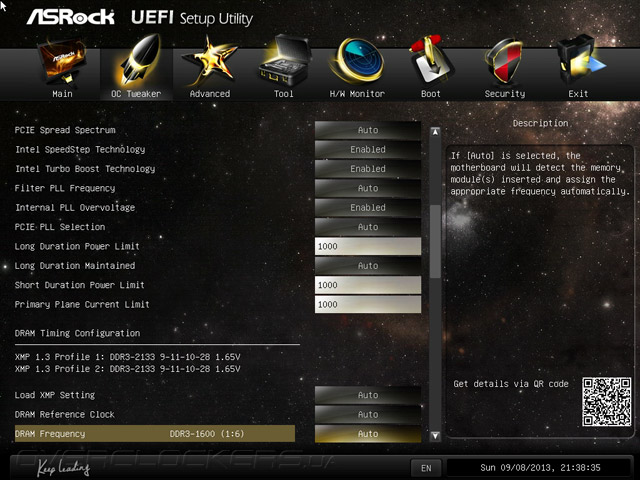
Task: Open the H/W Monitor radar icon
Action: (x=358, y=61)
